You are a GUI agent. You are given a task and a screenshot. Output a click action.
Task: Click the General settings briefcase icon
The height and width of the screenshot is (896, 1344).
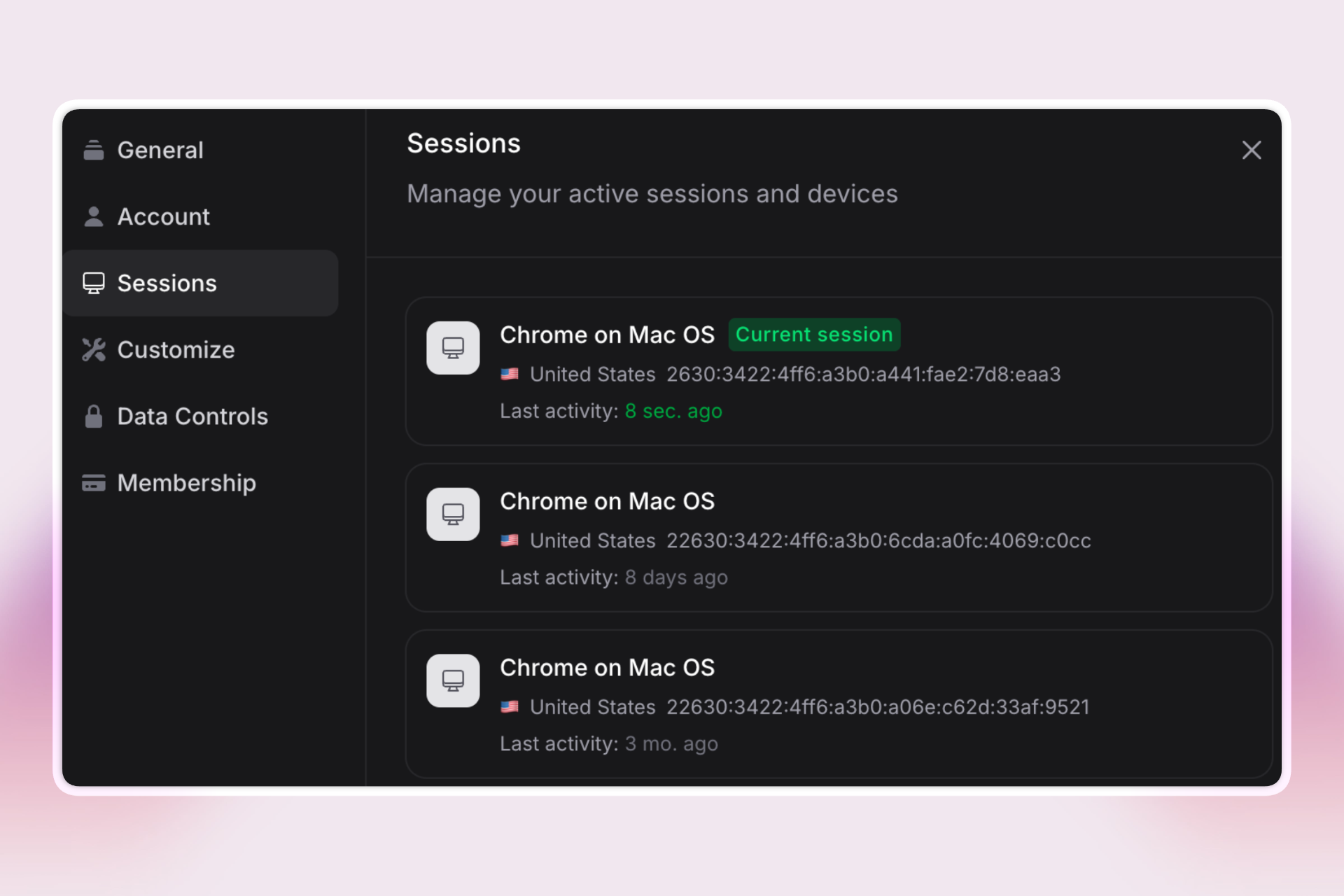(x=94, y=150)
